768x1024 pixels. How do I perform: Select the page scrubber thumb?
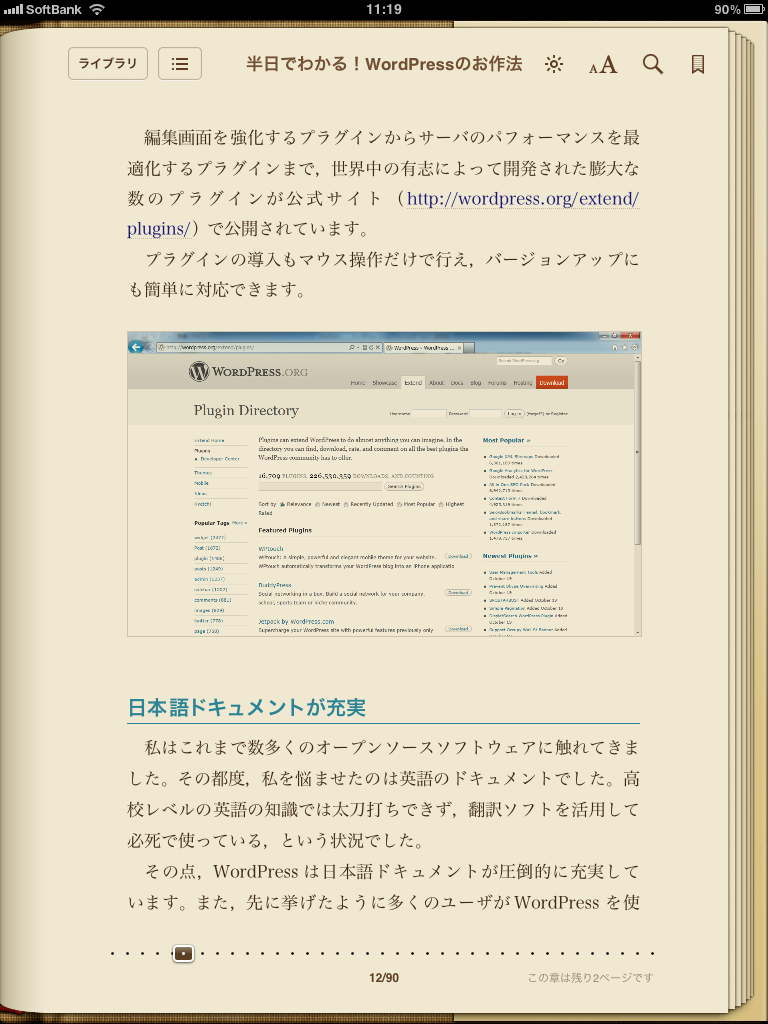(184, 953)
